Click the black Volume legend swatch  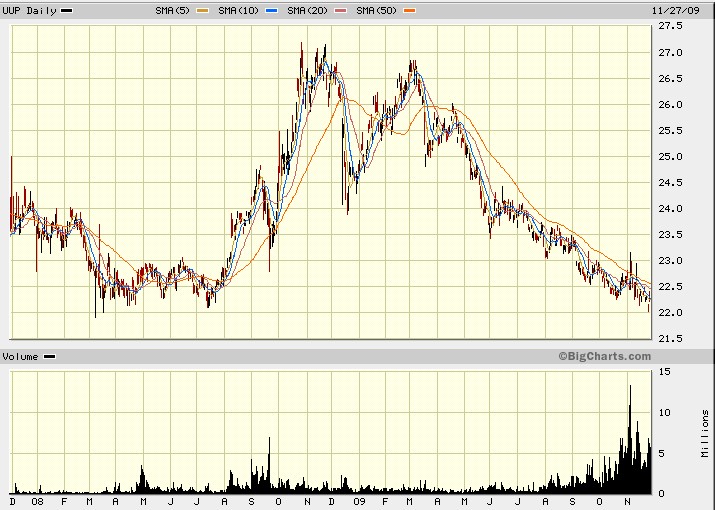[50, 357]
